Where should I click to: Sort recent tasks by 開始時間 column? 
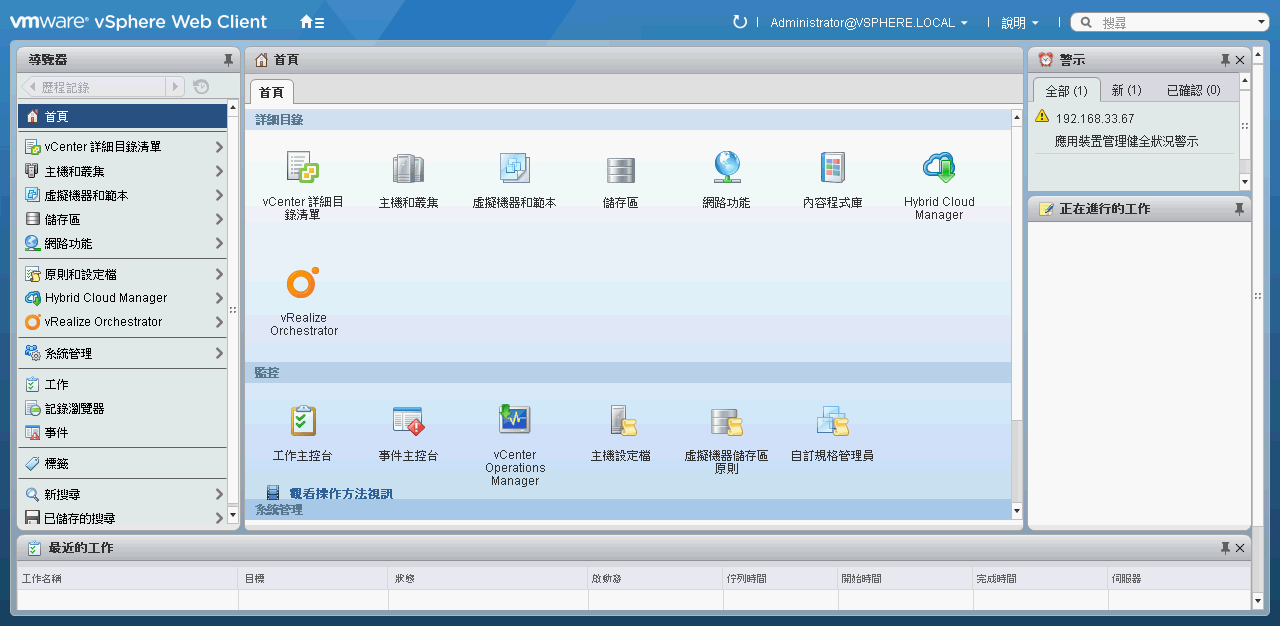point(905,578)
